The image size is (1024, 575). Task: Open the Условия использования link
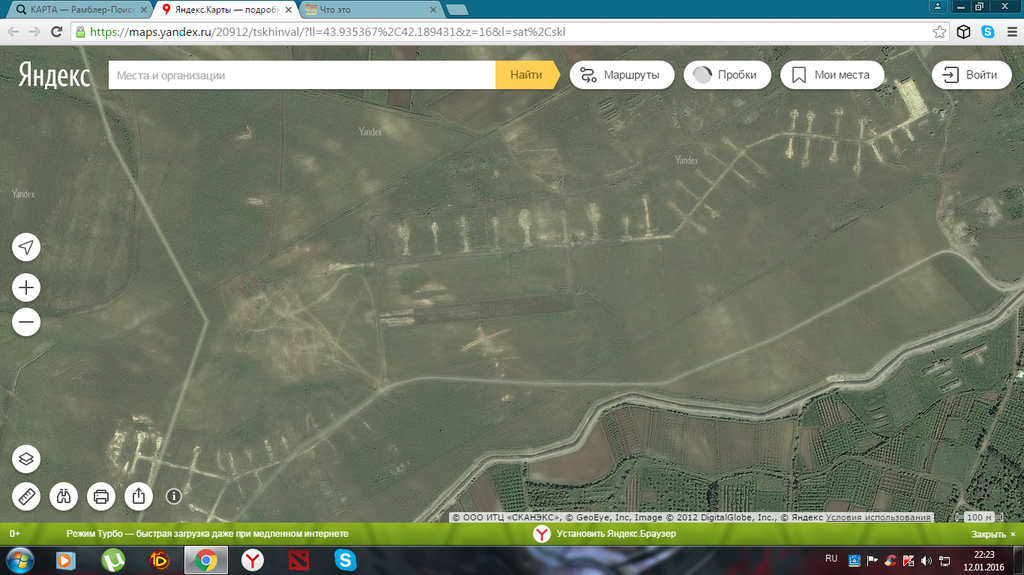coord(879,518)
